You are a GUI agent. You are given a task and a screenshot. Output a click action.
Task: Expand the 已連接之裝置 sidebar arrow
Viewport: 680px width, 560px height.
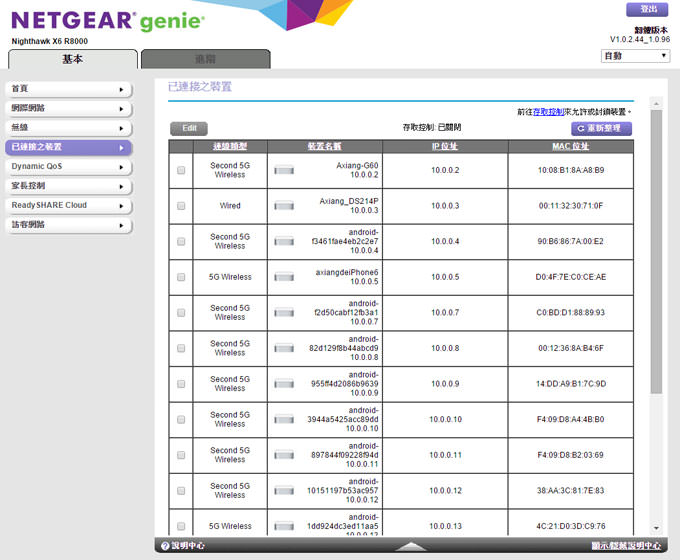[121, 148]
